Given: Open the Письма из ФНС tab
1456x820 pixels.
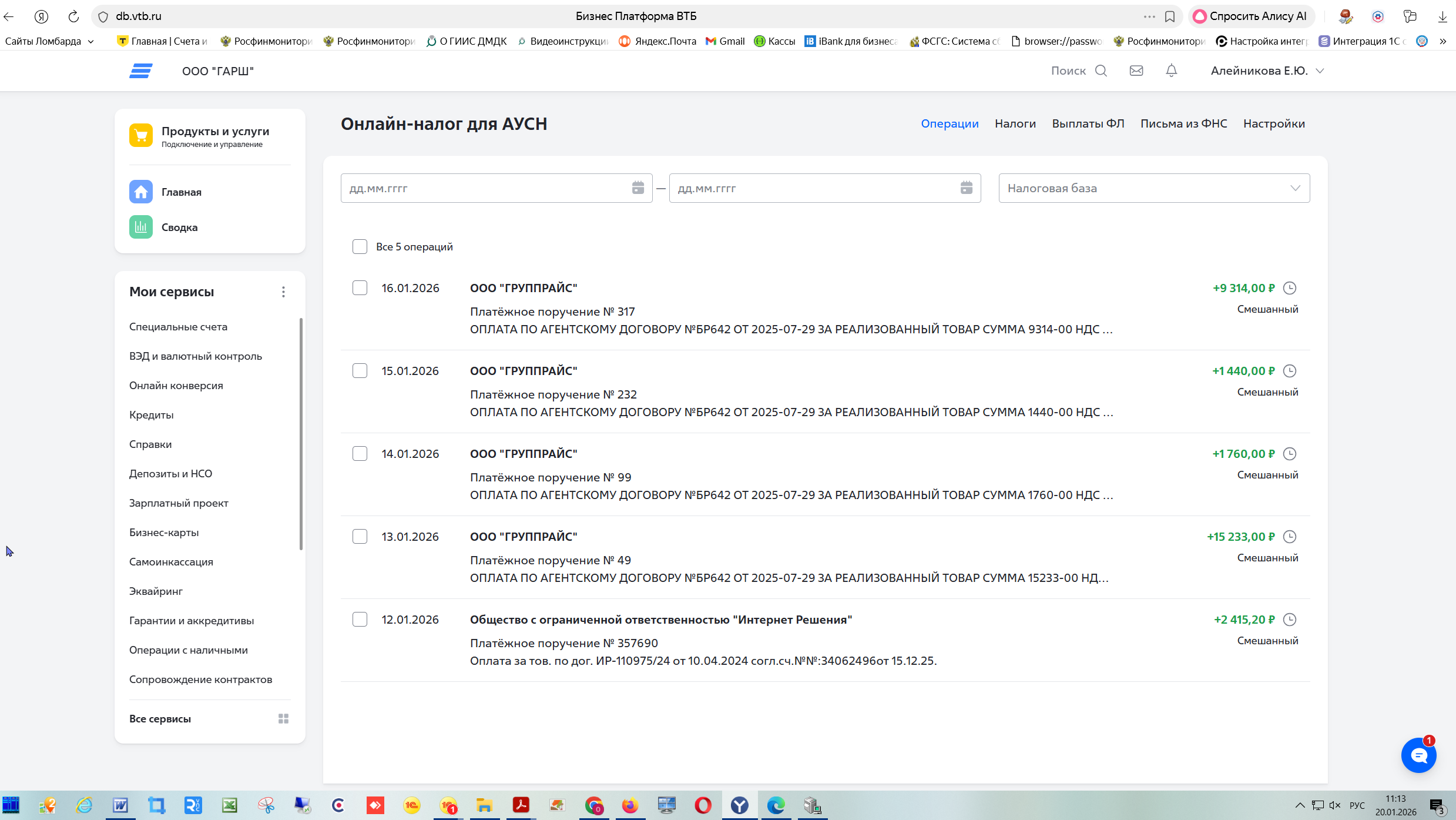Looking at the screenshot, I should 1183,123.
